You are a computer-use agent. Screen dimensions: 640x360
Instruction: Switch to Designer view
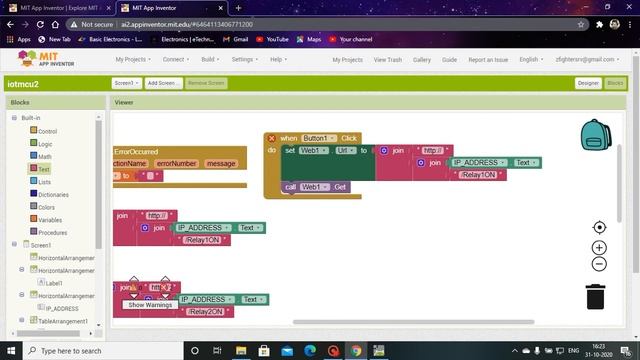pyautogui.click(x=588, y=83)
